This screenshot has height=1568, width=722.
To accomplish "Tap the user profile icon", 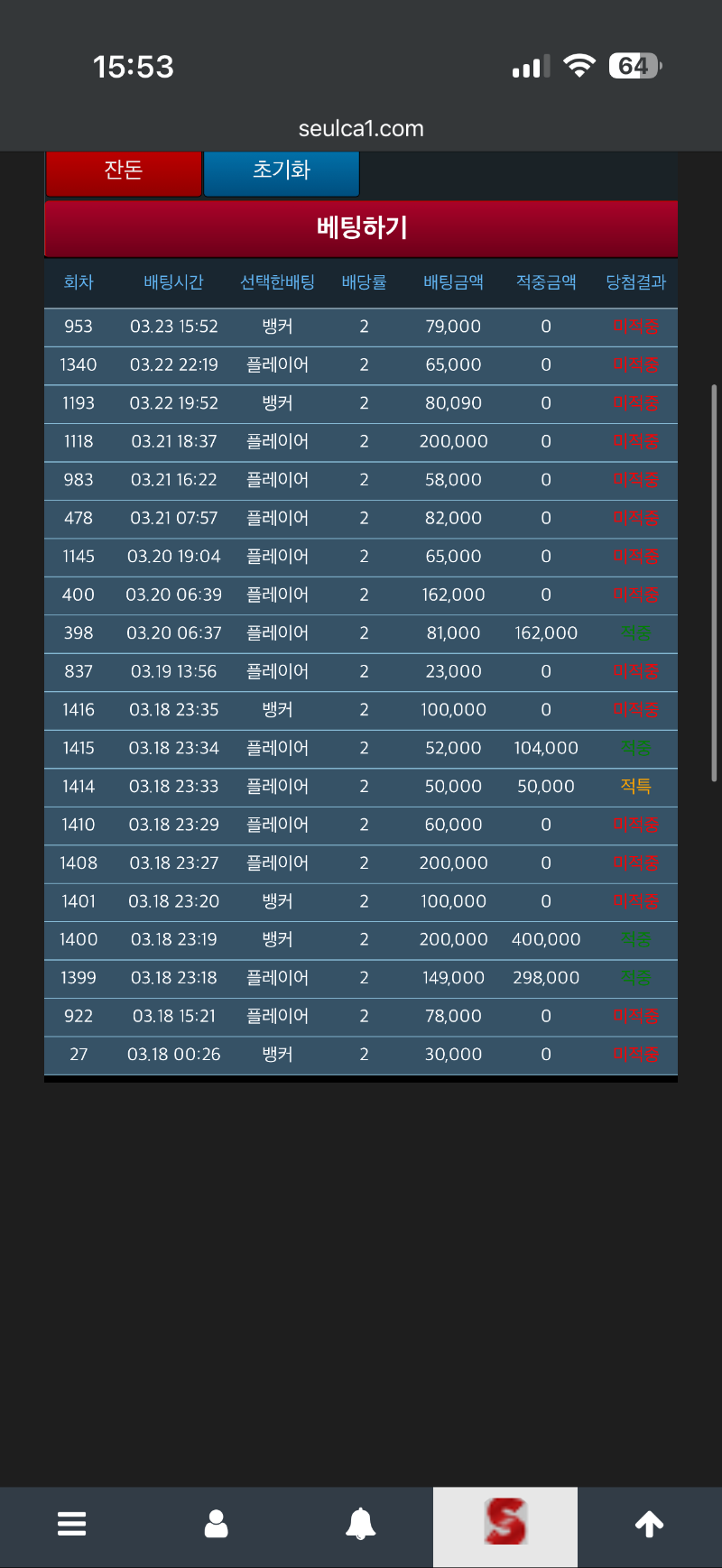I will (x=217, y=1524).
